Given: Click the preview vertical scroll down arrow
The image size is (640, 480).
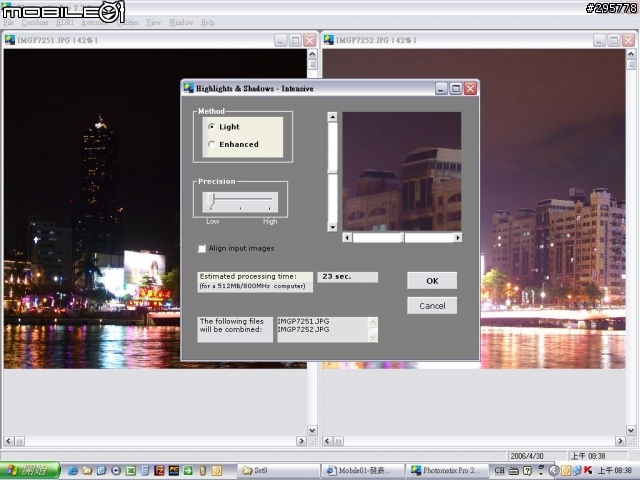Looking at the screenshot, I should point(332,227).
